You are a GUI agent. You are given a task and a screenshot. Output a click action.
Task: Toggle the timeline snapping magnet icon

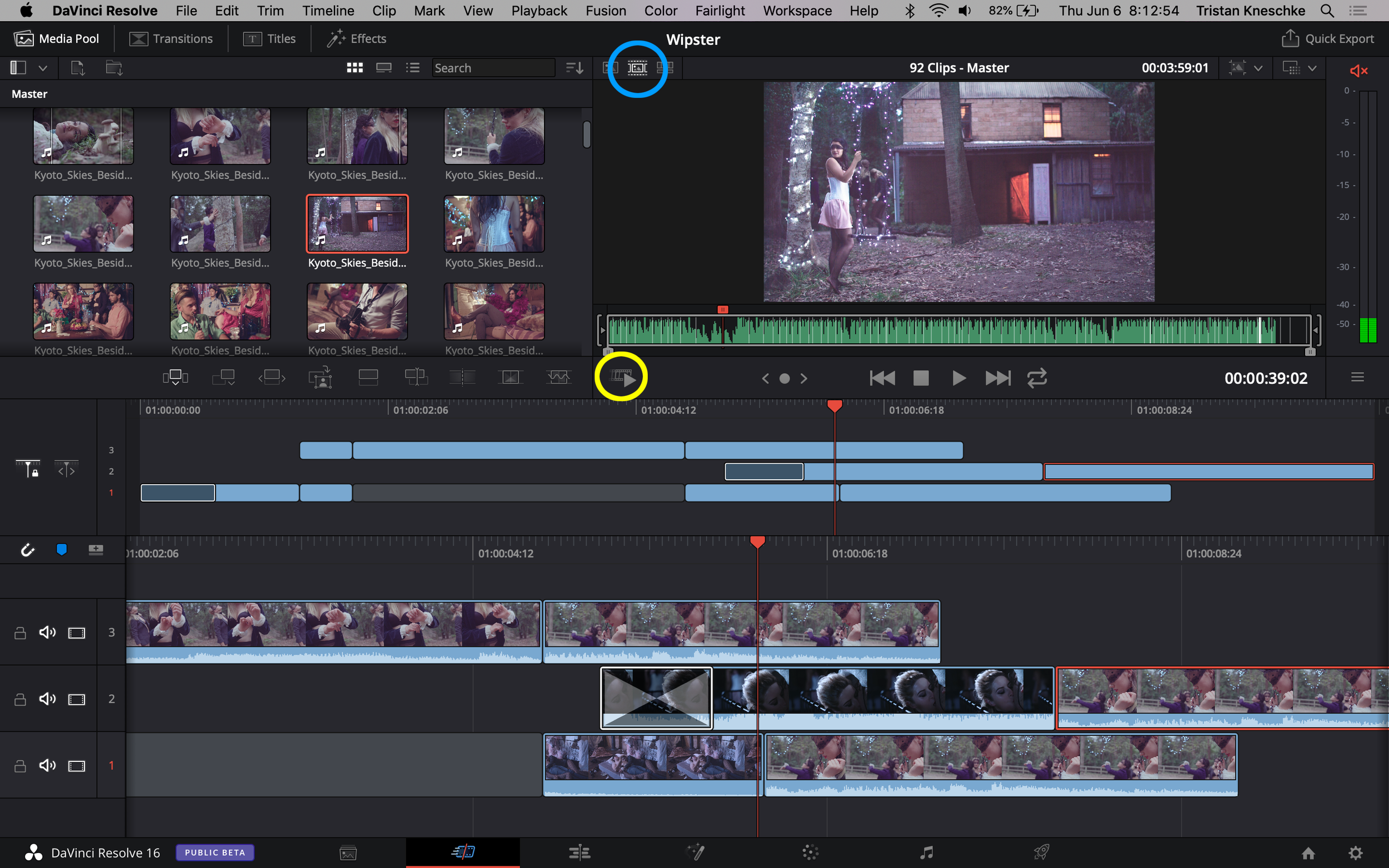[x=28, y=550]
